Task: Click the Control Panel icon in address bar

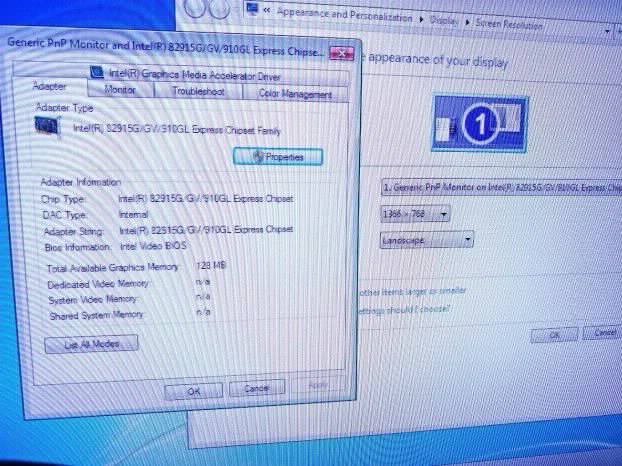Action: [252, 8]
